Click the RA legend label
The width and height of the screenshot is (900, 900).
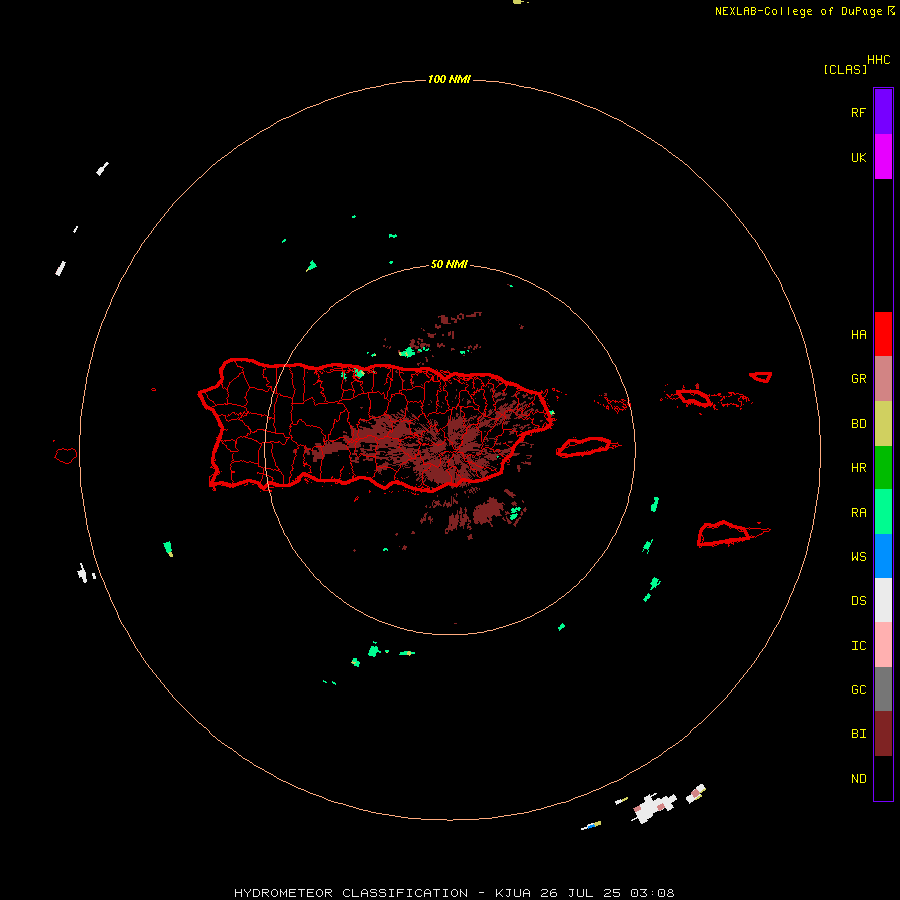click(858, 513)
